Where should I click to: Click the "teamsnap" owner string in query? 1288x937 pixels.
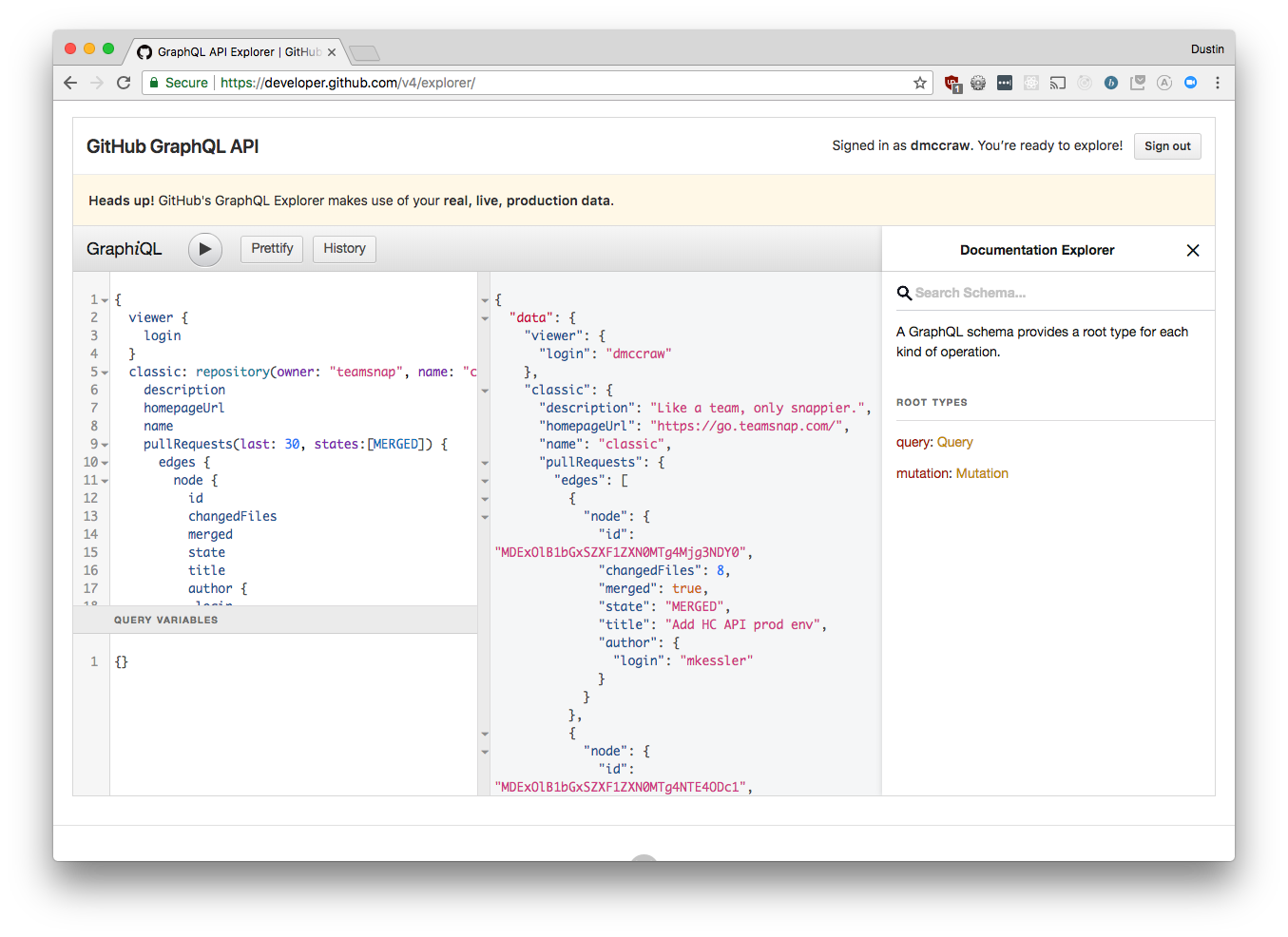[366, 372]
